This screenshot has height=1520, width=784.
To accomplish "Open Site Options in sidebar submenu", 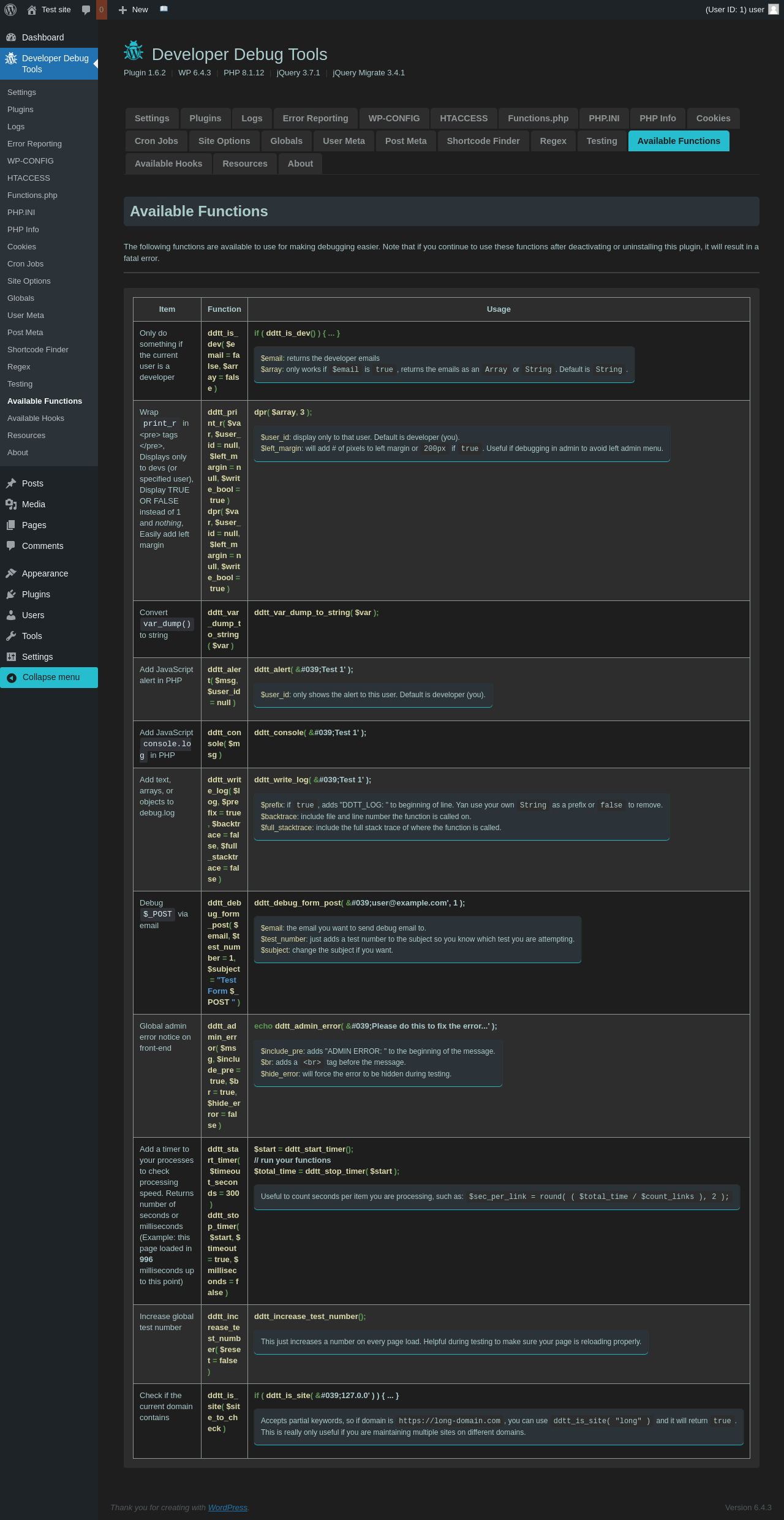I will 29,281.
